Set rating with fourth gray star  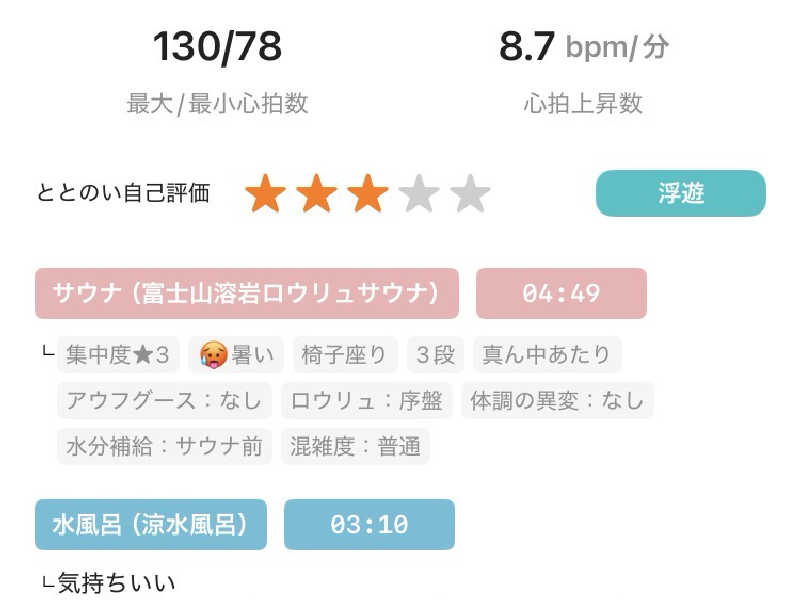click(x=419, y=193)
